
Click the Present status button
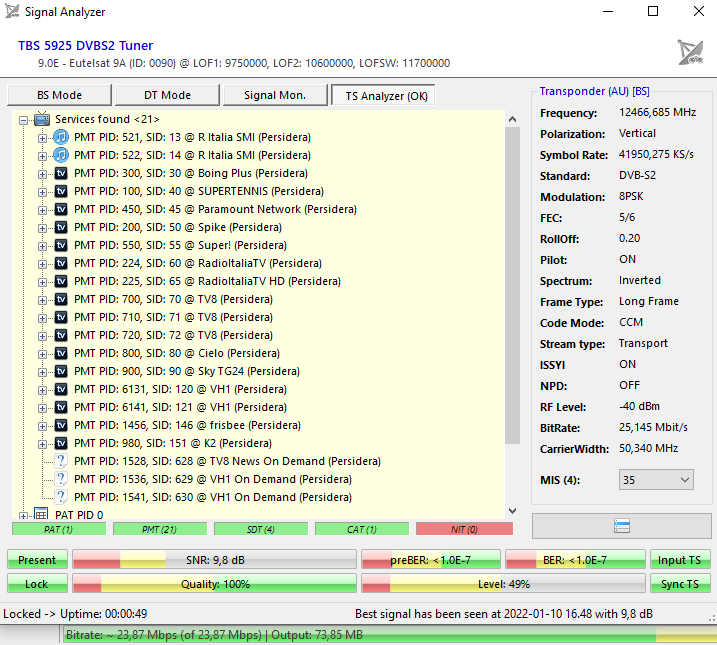point(37,560)
